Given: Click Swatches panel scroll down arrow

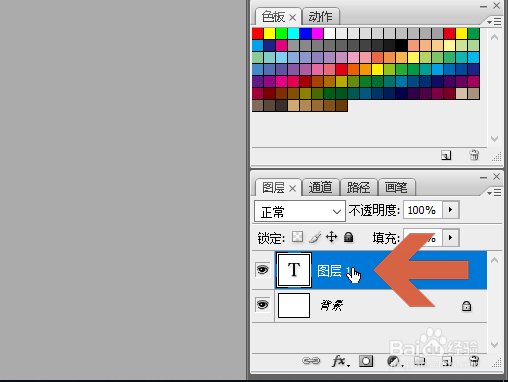Looking at the screenshot, I should (x=495, y=139).
